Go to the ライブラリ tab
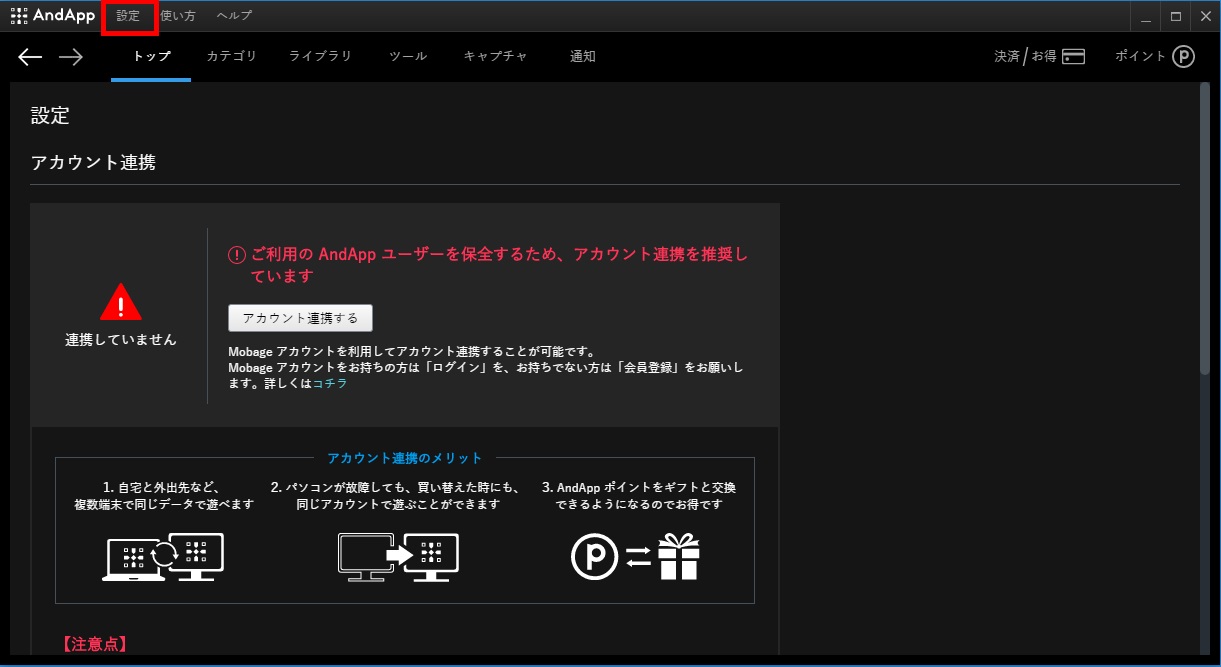This screenshot has width=1221, height=667. [x=320, y=57]
